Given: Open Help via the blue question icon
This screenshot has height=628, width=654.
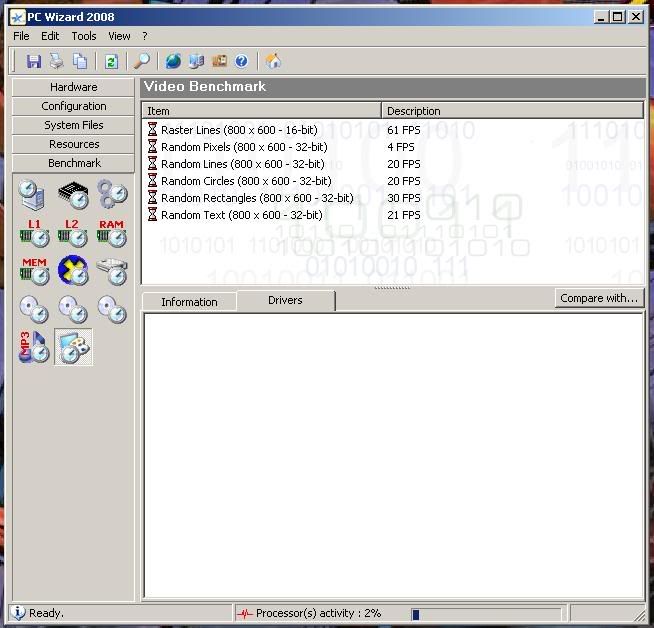Looking at the screenshot, I should click(x=241, y=61).
